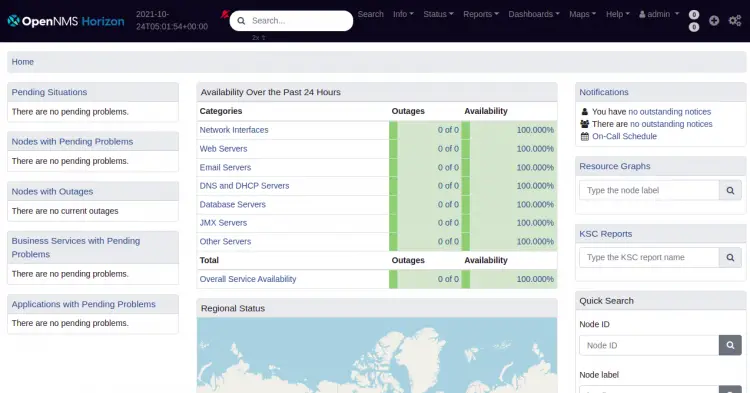
Task: Click the upper notification count badge
Action: [694, 15]
